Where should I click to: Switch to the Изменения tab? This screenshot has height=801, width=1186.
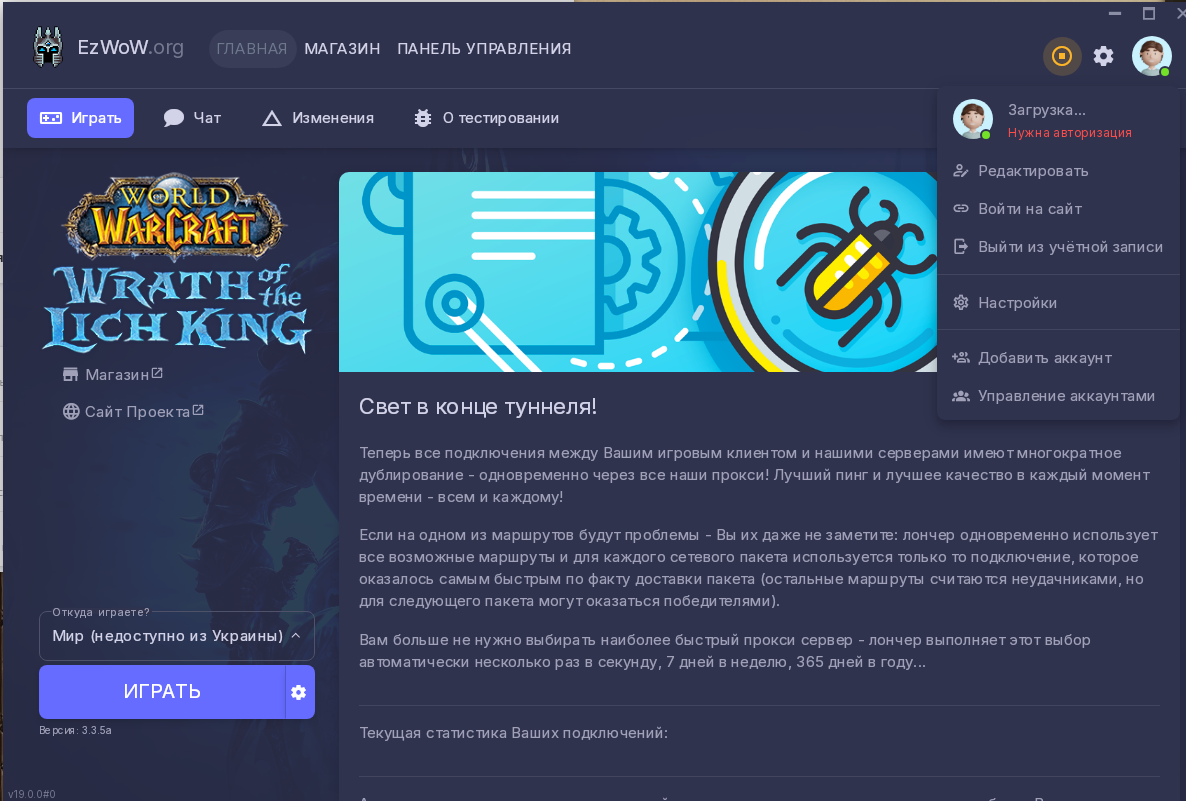coord(318,118)
